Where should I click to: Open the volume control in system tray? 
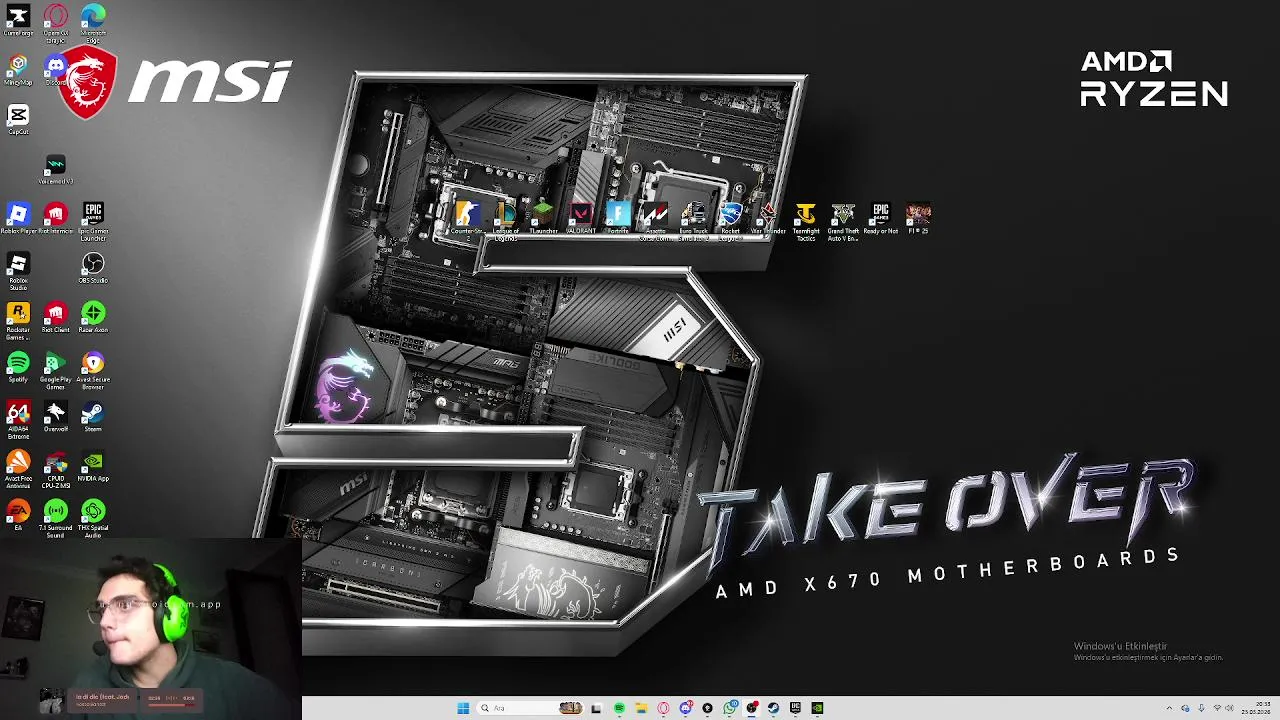pos(1230,708)
